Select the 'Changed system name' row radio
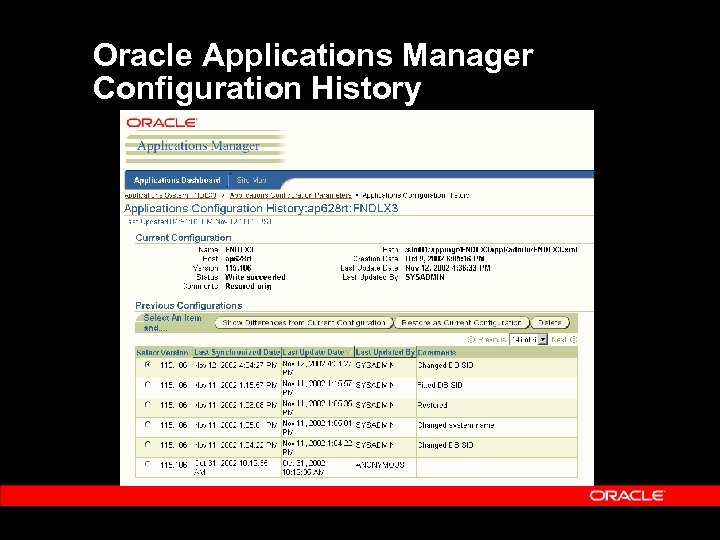 click(147, 424)
